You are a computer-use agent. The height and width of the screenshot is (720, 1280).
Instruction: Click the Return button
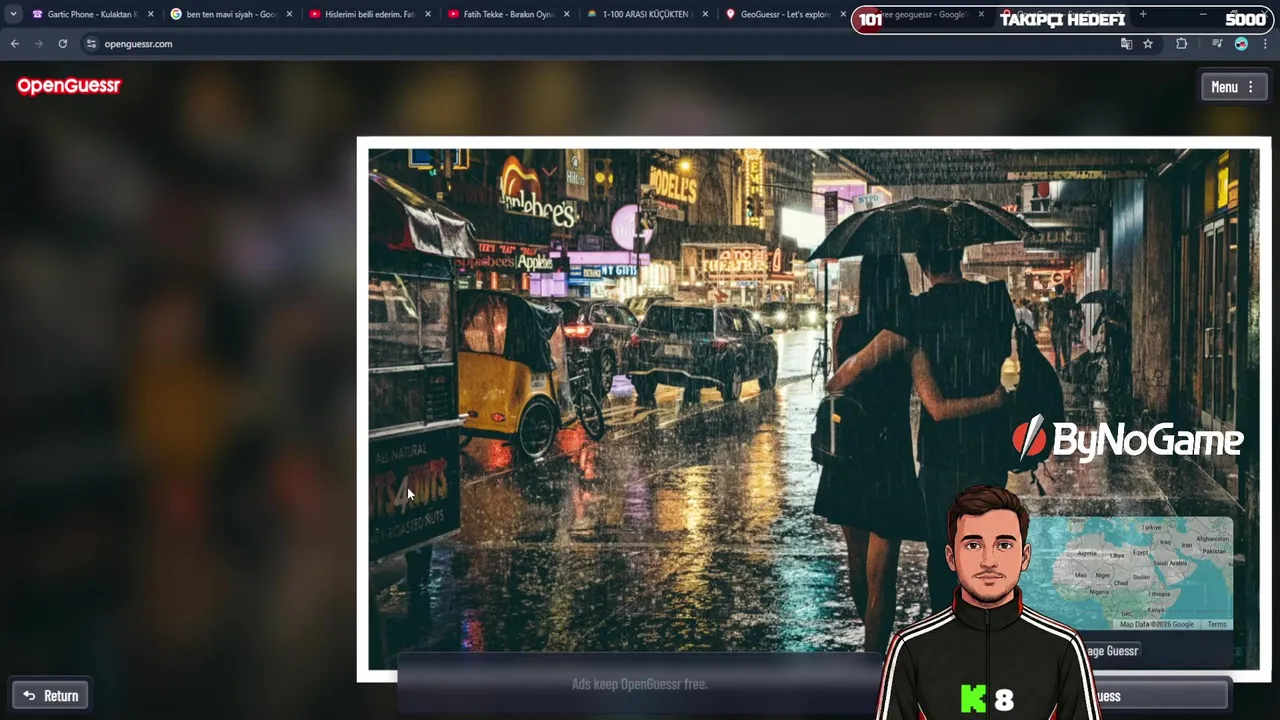(51, 696)
